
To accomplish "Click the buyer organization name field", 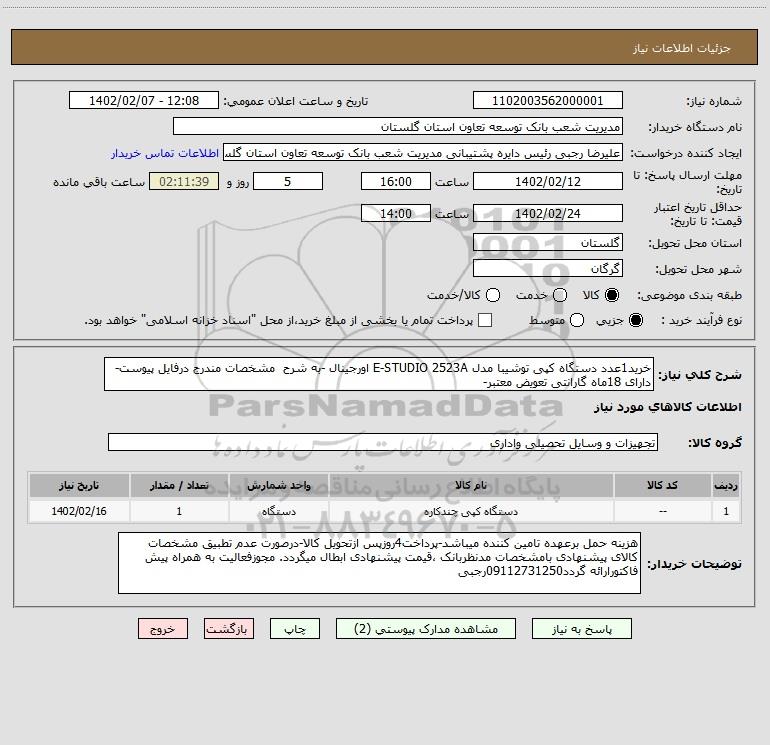I will click(398, 127).
